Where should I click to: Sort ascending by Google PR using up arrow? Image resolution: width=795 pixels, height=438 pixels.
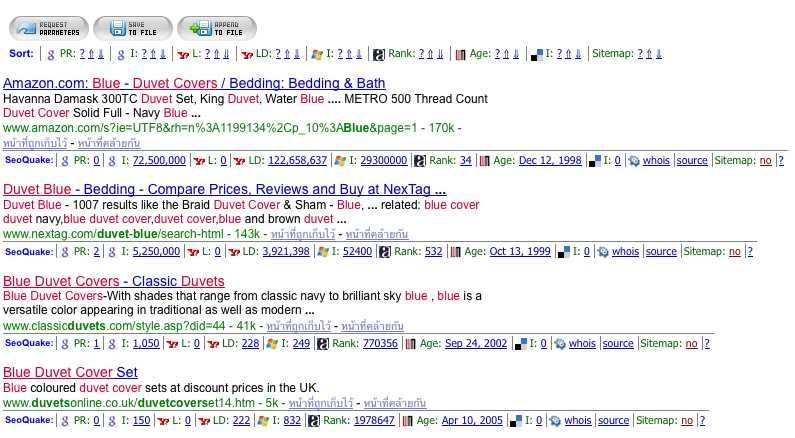coord(91,54)
